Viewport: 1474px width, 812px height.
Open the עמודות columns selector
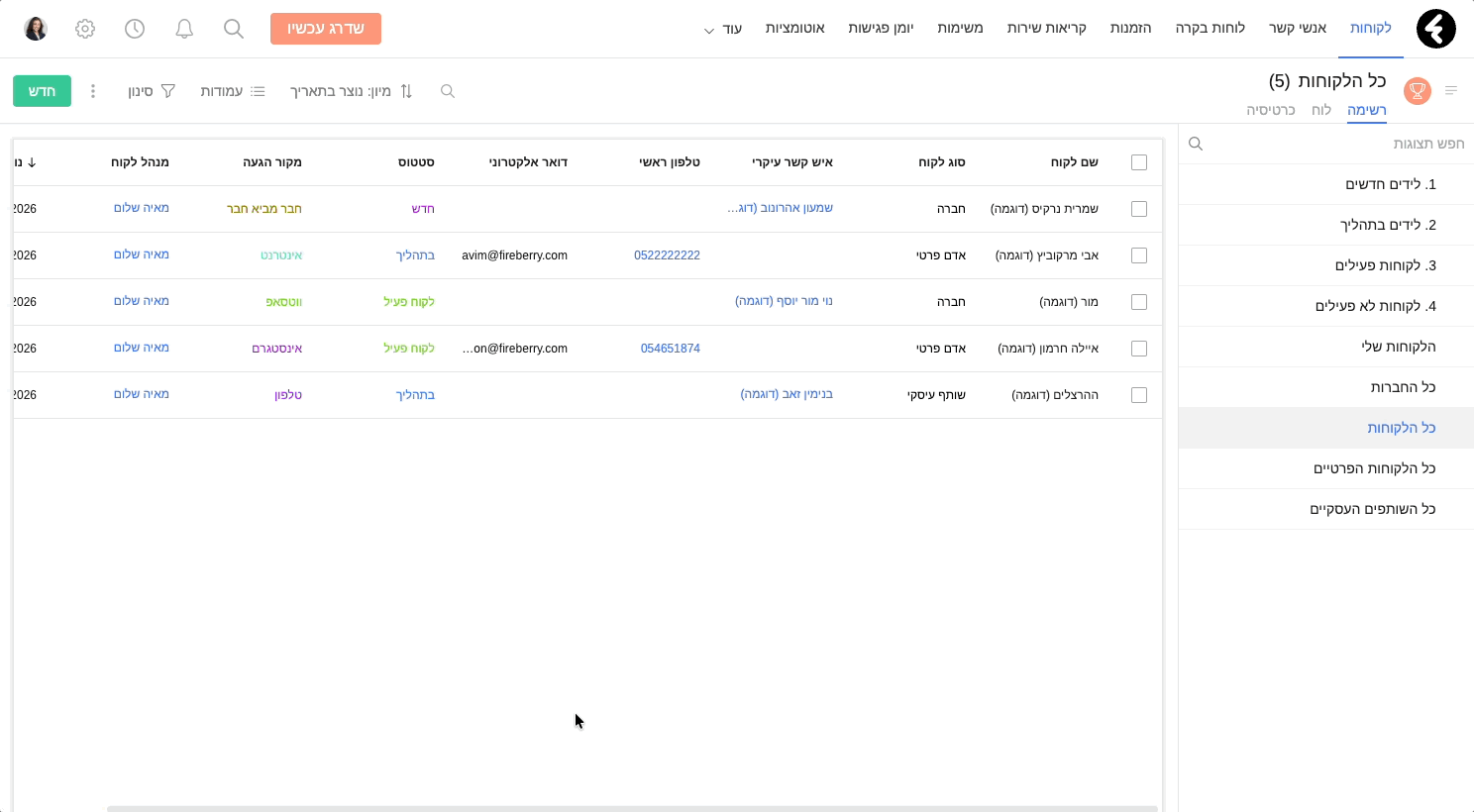tap(233, 91)
